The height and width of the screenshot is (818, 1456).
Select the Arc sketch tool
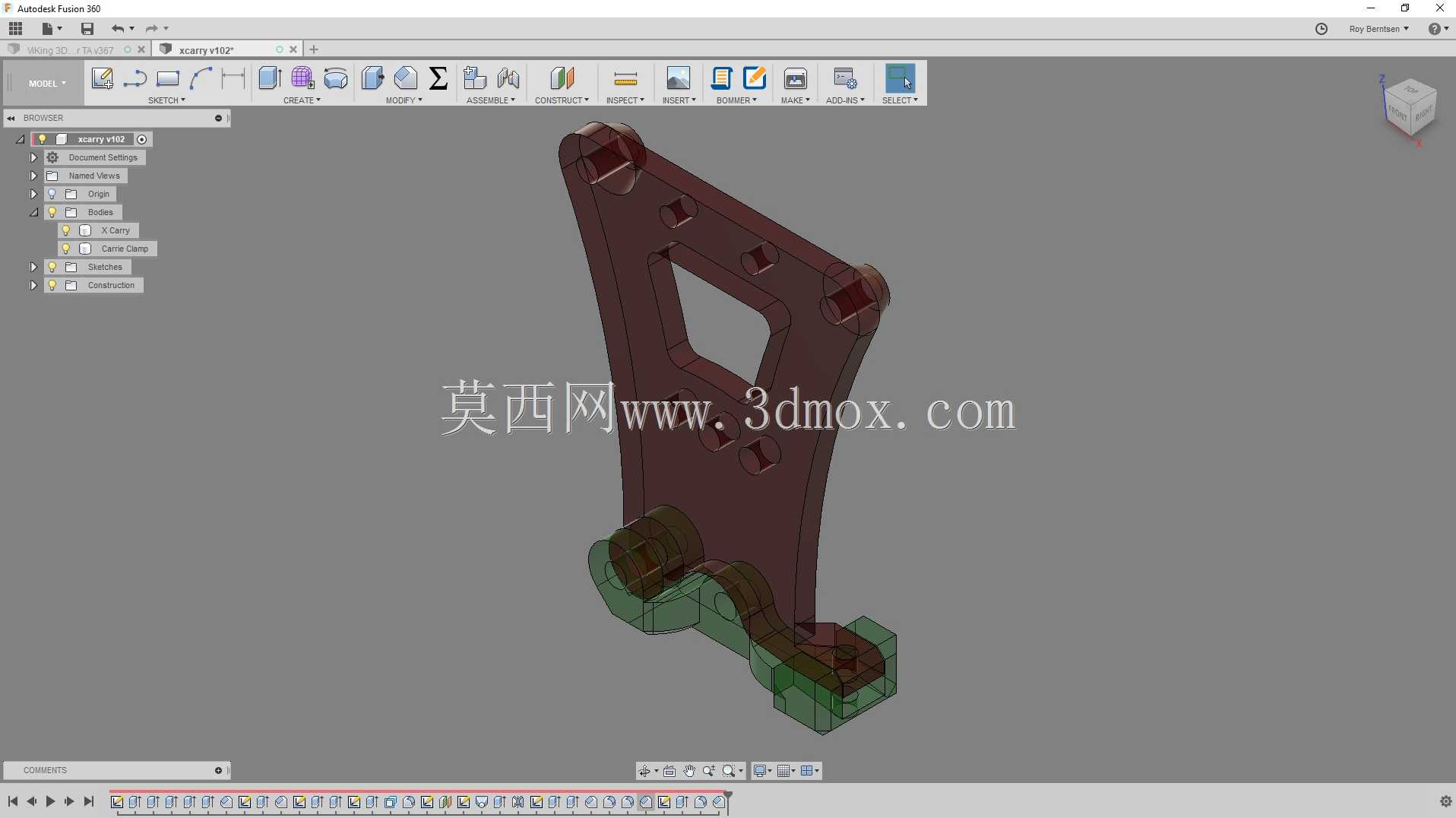point(201,78)
